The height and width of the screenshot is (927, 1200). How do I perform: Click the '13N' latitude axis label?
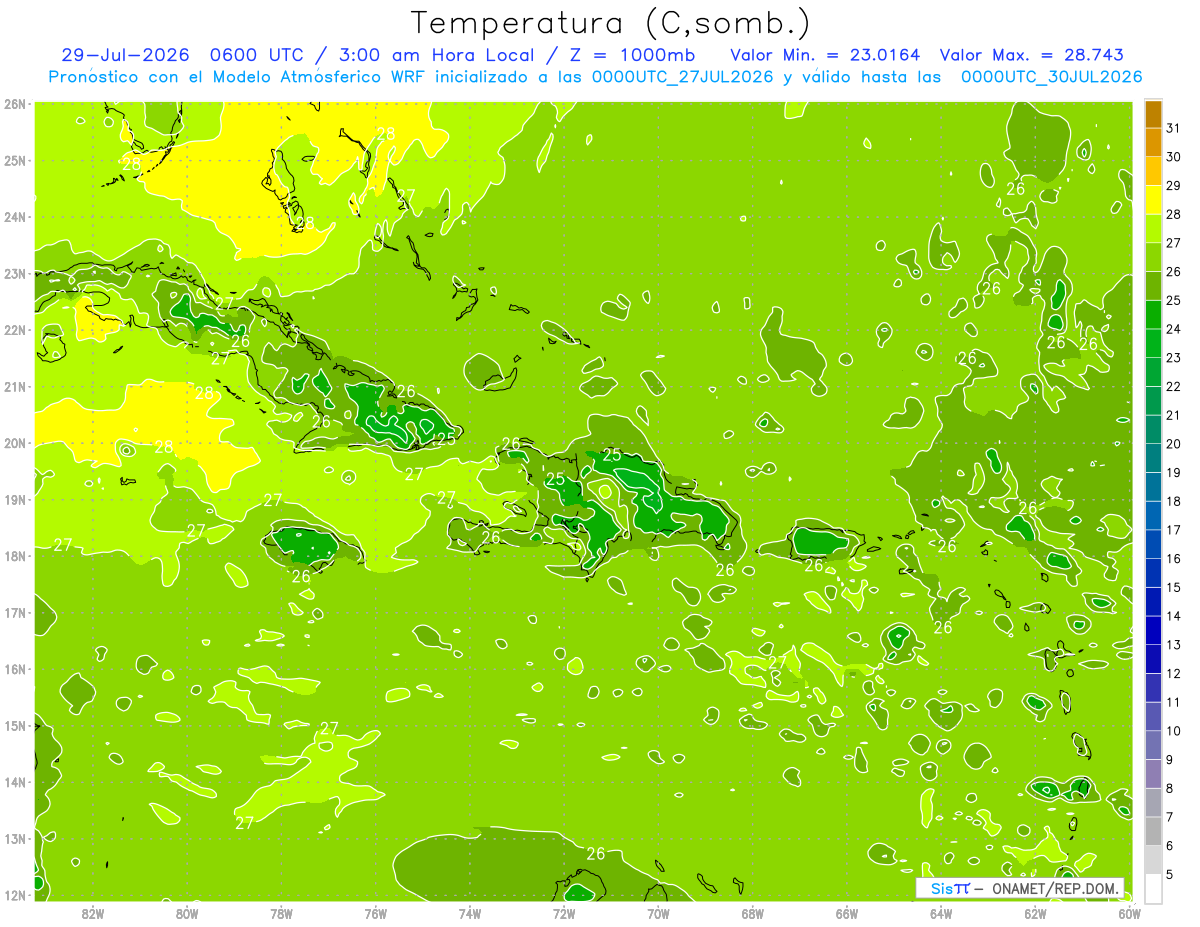click(14, 839)
